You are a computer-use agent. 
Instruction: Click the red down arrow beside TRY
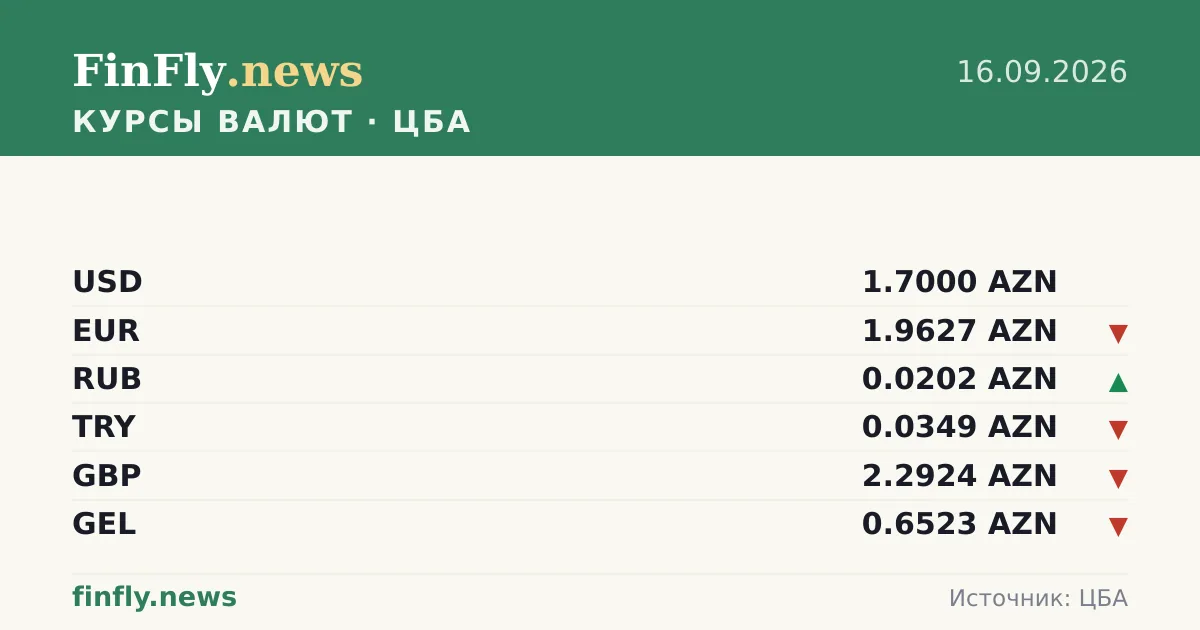point(1118,430)
